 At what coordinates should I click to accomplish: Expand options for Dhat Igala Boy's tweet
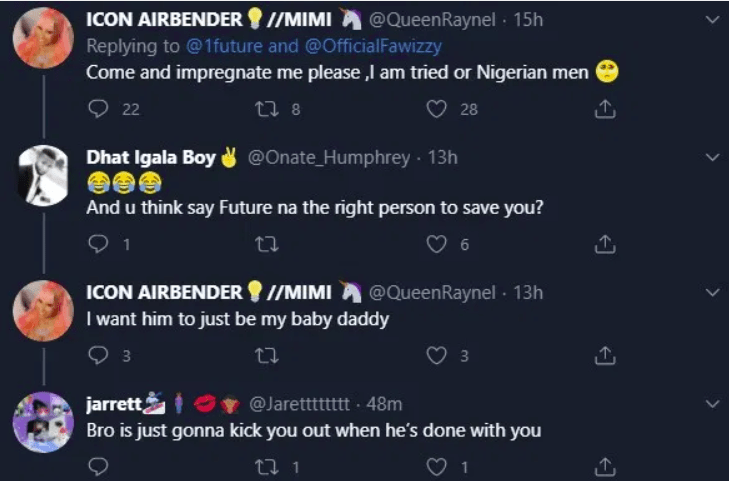(711, 157)
